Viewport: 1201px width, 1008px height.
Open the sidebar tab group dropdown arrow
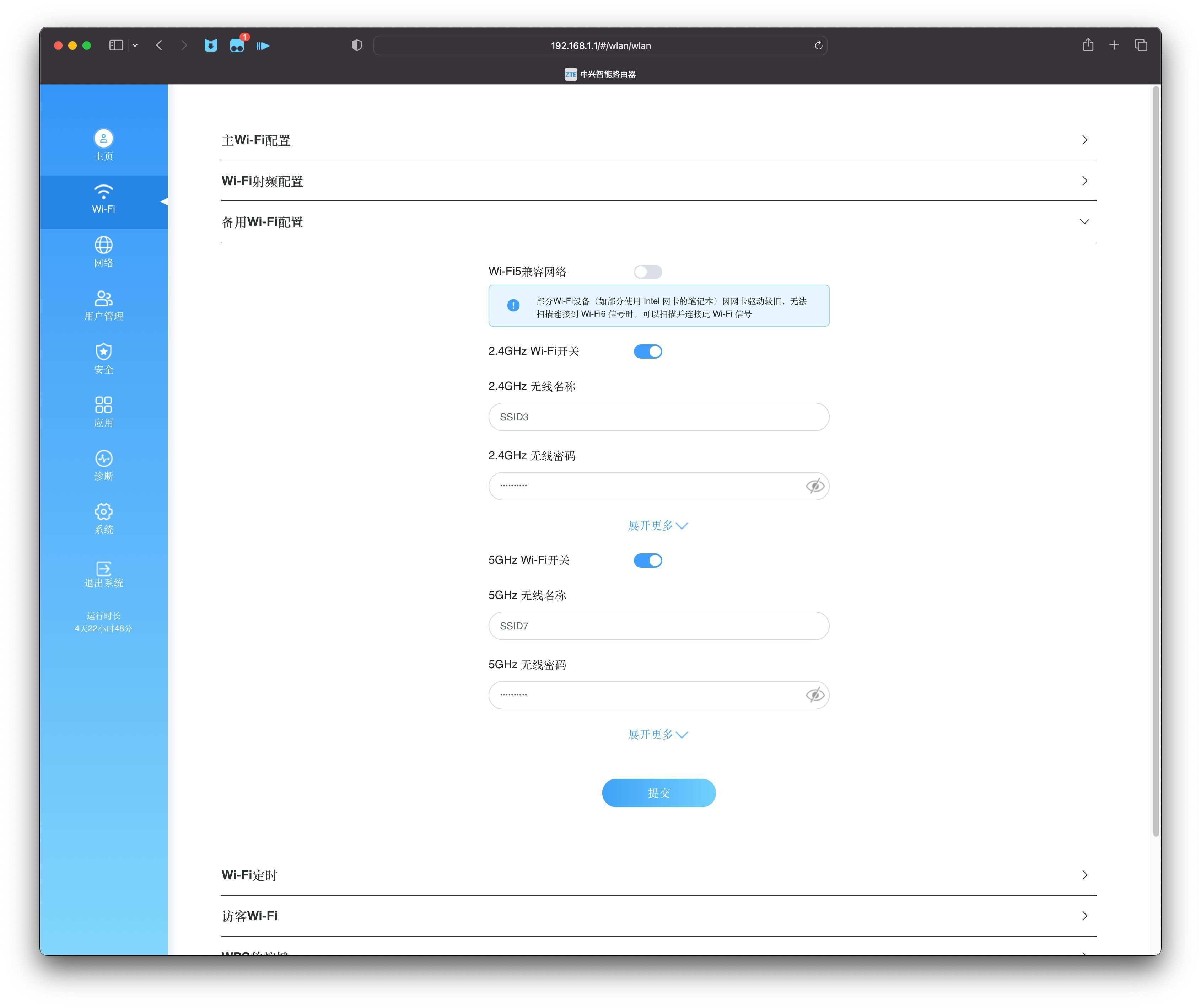pos(135,45)
